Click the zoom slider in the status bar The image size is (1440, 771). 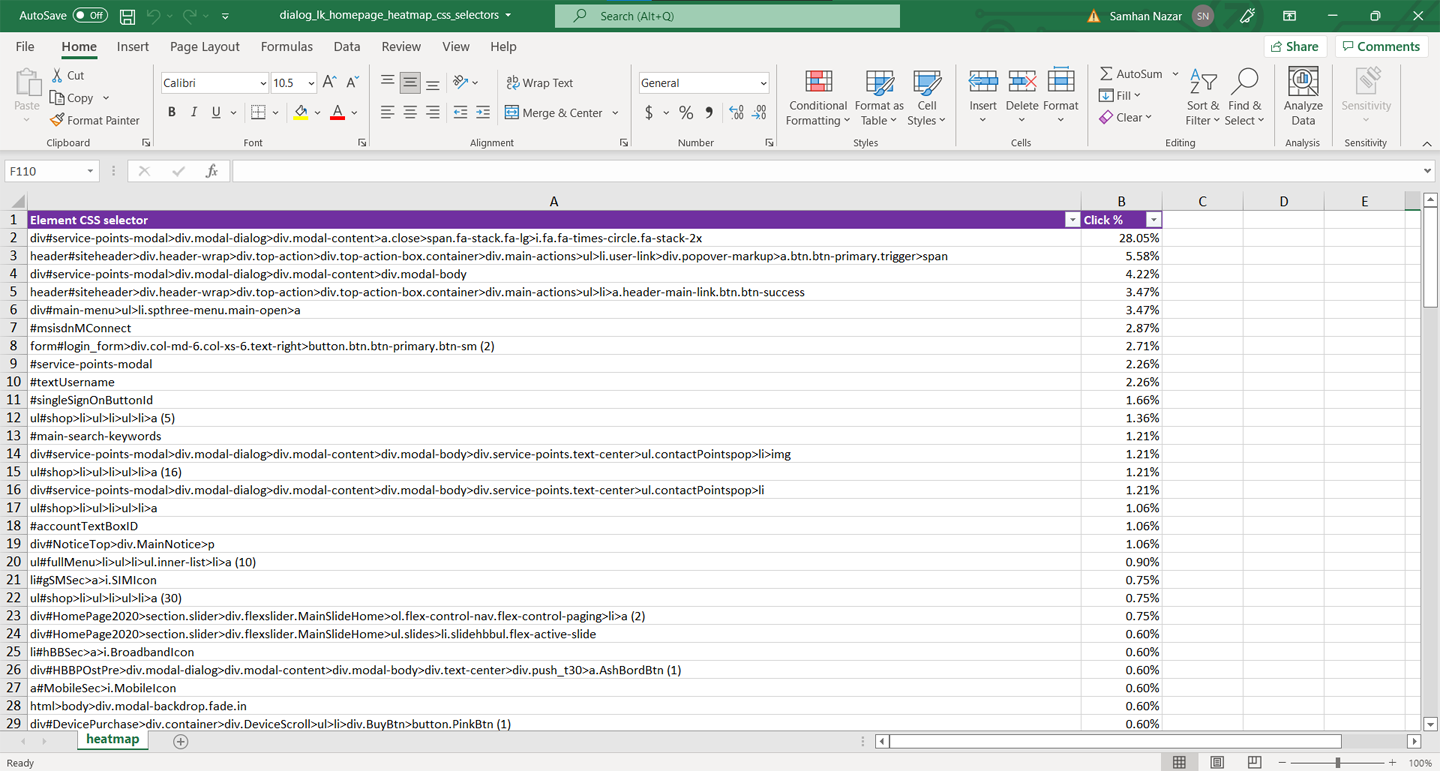click(x=1337, y=762)
